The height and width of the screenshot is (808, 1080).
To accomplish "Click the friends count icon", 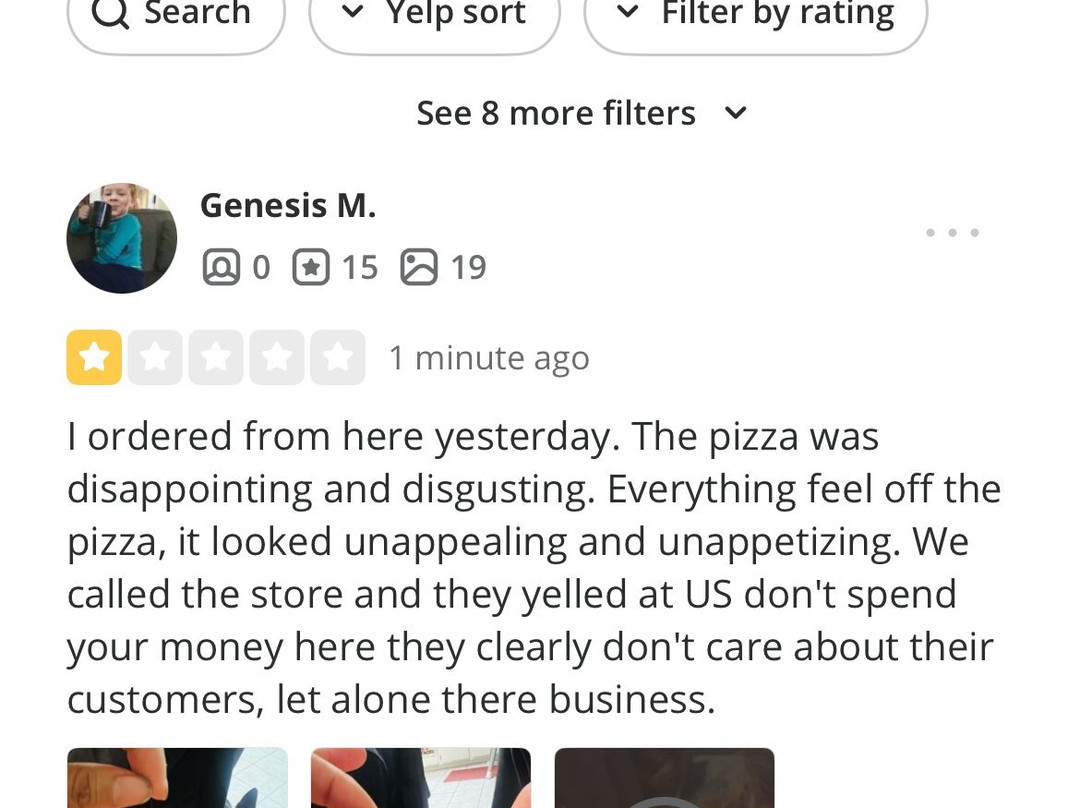I will 221,267.
